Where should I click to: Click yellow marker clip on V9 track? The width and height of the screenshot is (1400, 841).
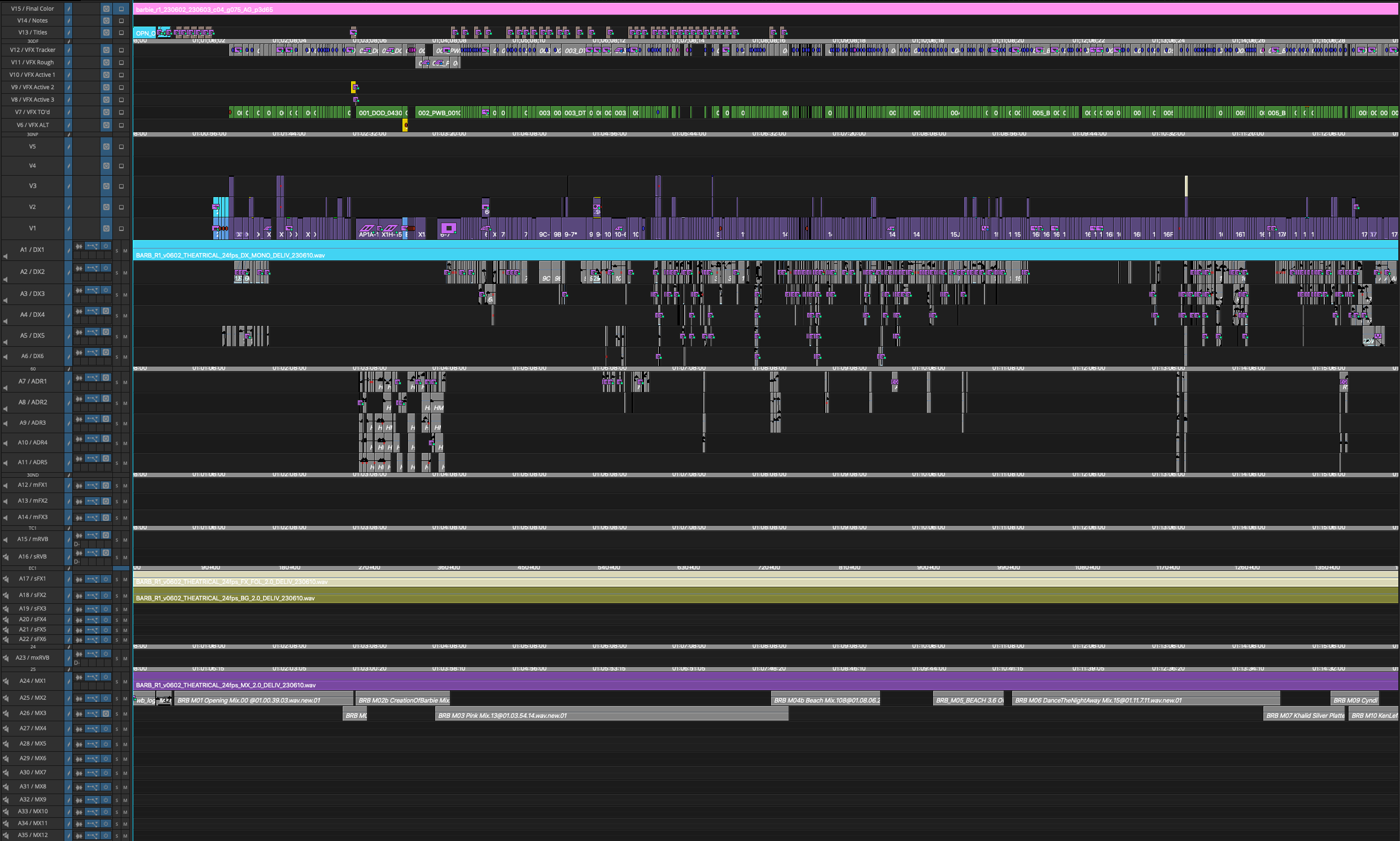click(x=354, y=88)
